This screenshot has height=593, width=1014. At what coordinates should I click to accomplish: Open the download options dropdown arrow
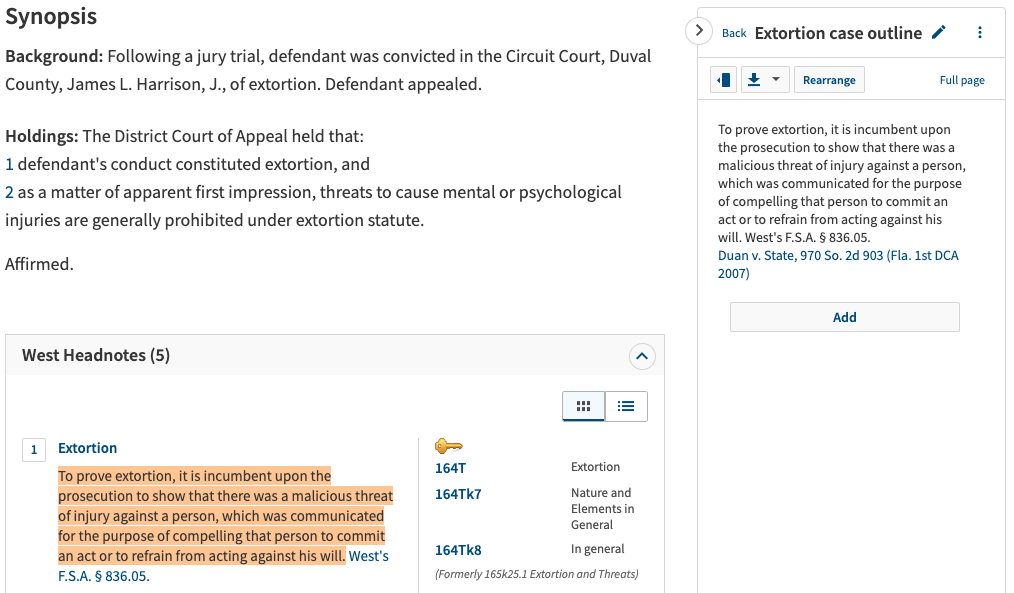pyautogui.click(x=776, y=80)
